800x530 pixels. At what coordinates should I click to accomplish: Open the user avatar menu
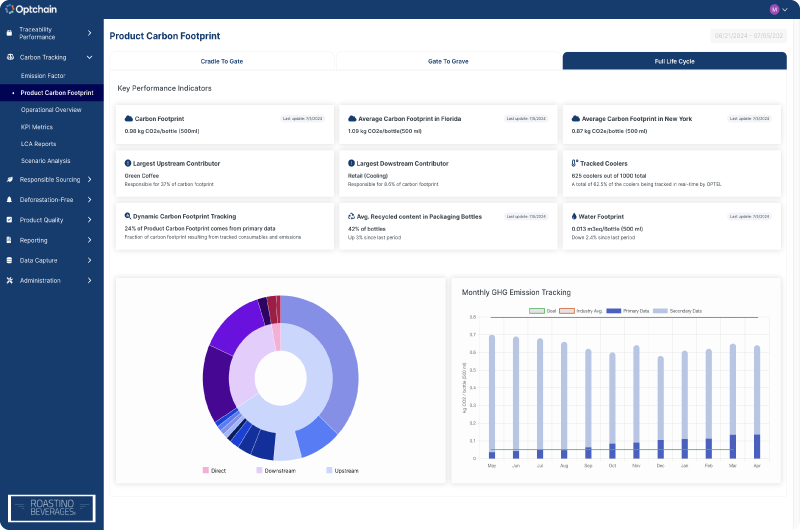tap(774, 9)
